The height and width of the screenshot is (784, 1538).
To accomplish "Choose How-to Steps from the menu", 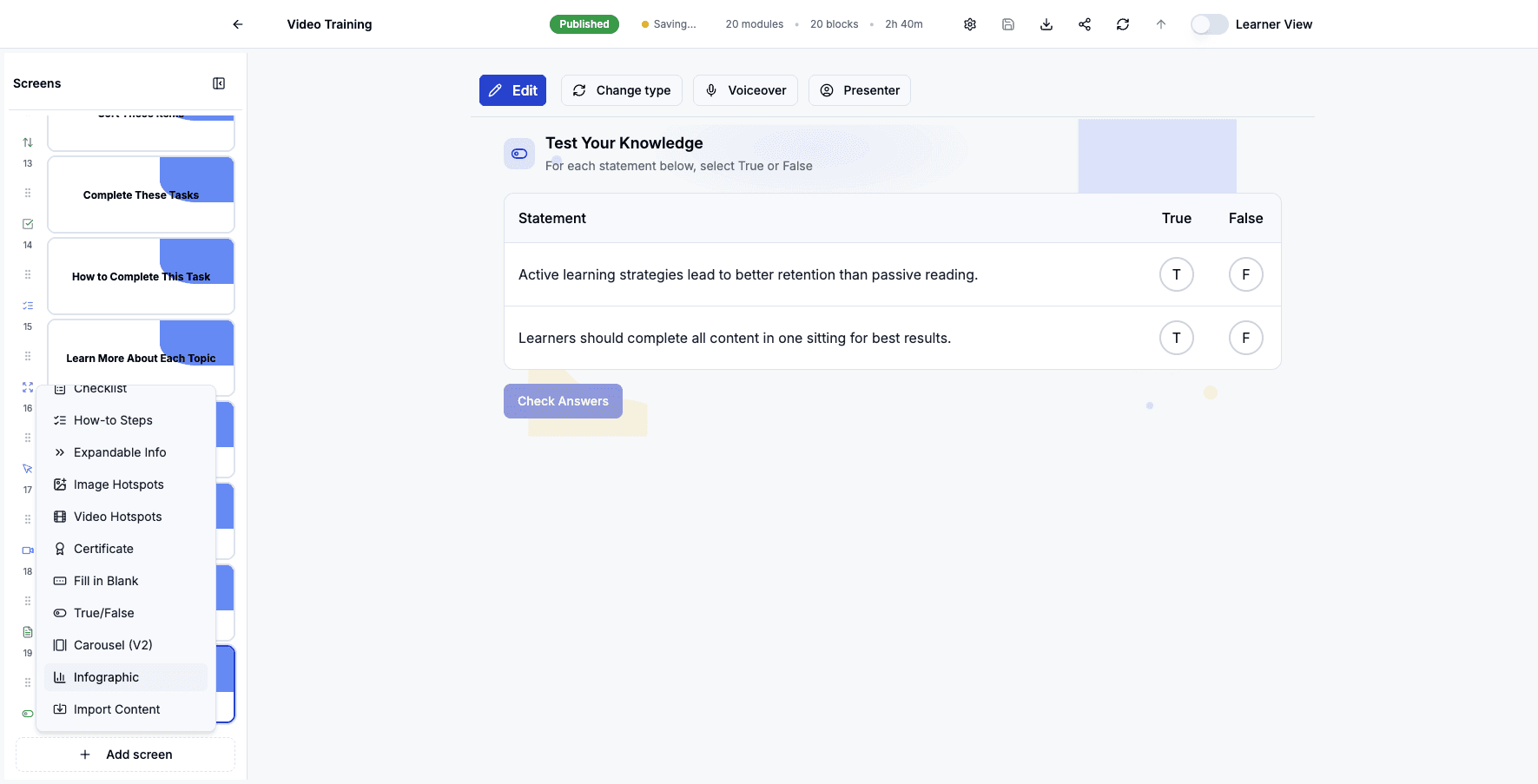I will click(x=126, y=420).
